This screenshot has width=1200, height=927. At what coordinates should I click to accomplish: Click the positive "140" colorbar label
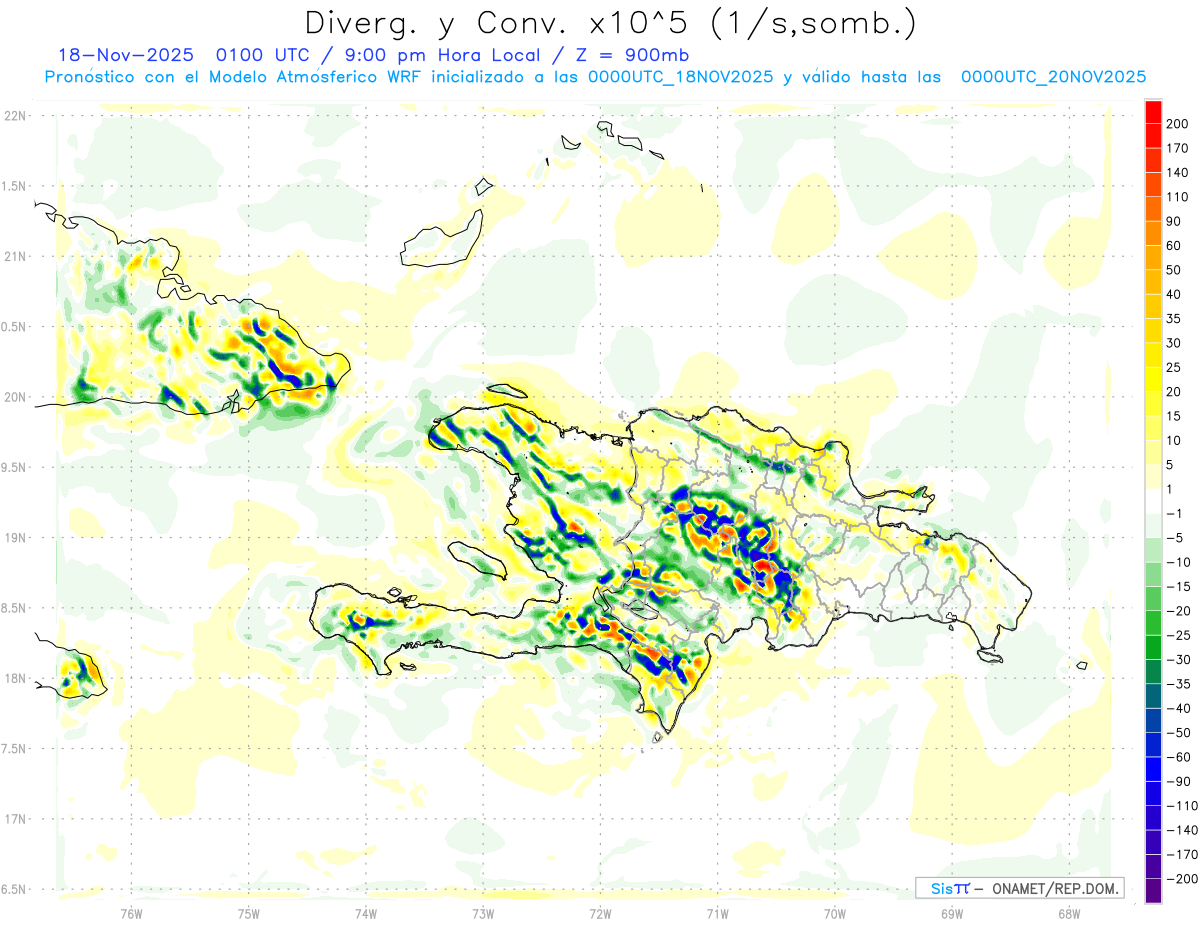(1177, 173)
